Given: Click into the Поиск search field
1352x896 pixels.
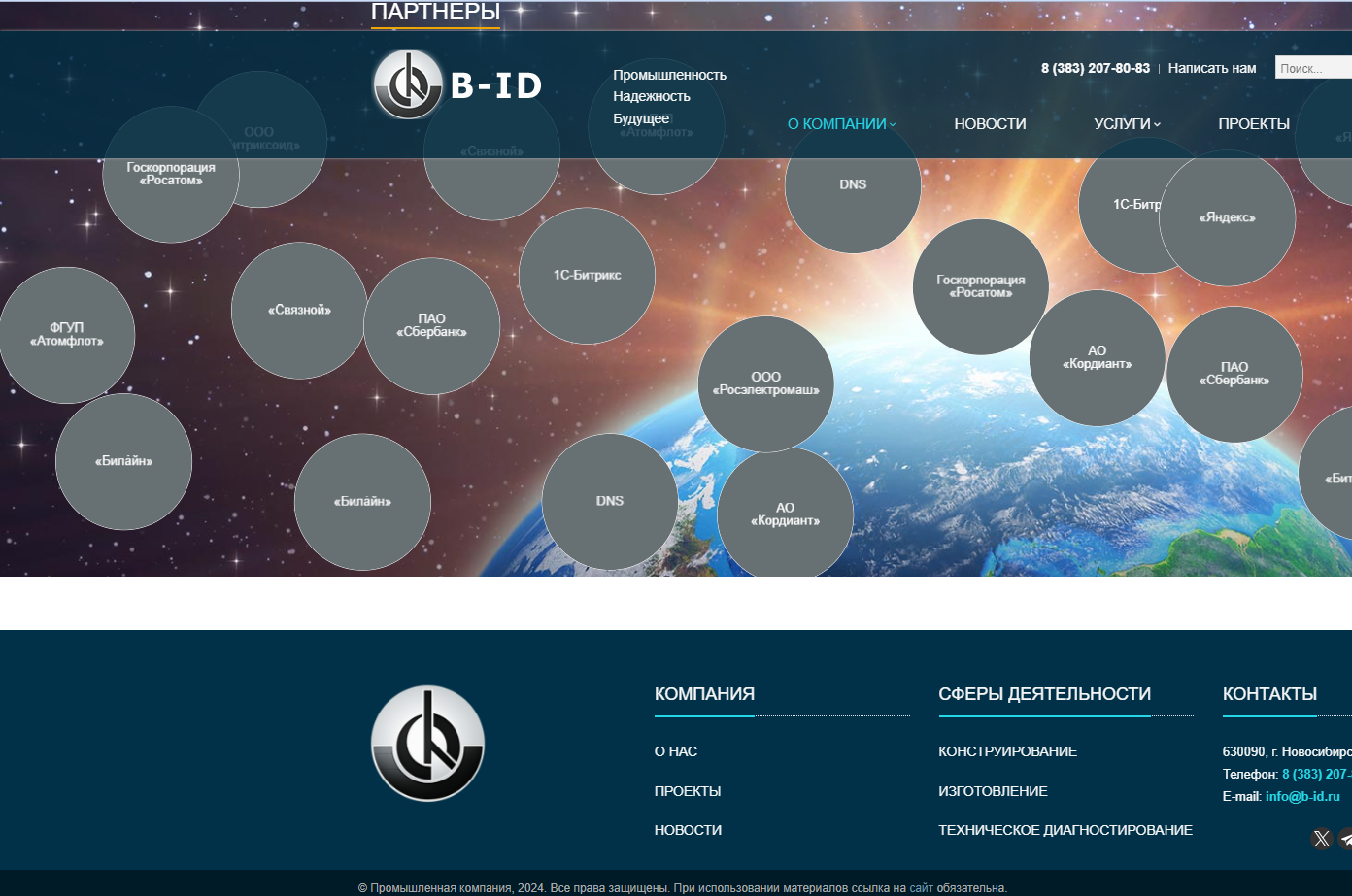Looking at the screenshot, I should [1312, 68].
